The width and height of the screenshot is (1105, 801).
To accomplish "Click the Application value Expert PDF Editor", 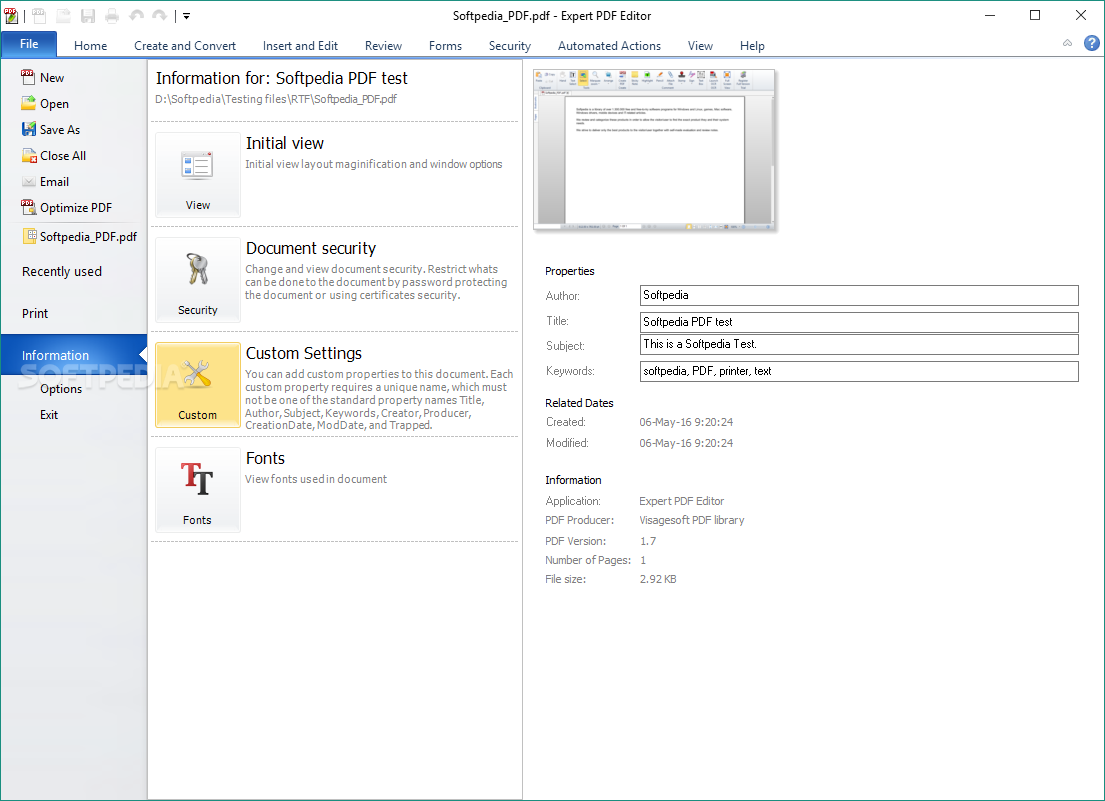I will tap(681, 501).
